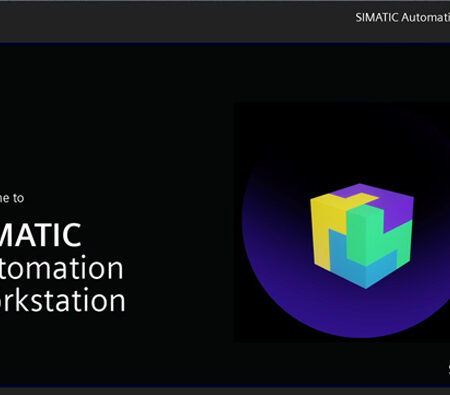Click the gray bar along the window bottom
This screenshot has height=395, width=450.
coord(225,391)
